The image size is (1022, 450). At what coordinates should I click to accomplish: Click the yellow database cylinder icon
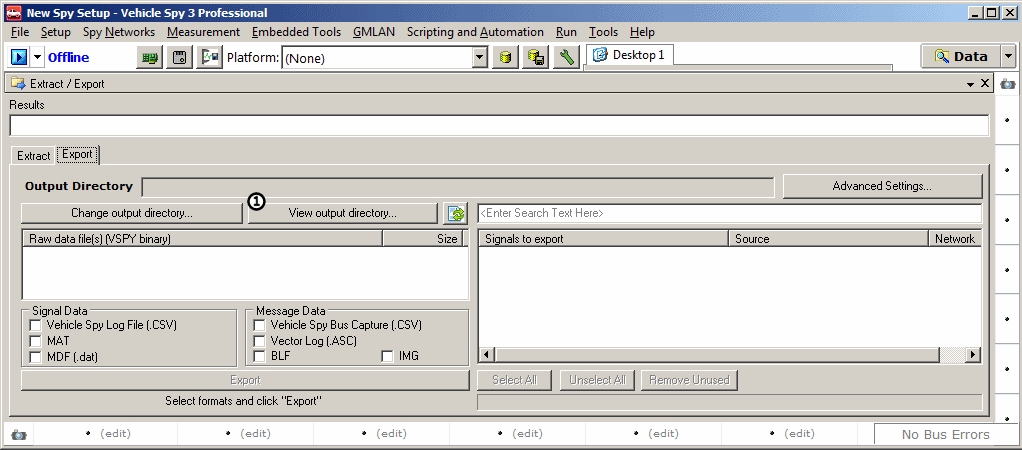pyautogui.click(x=506, y=58)
